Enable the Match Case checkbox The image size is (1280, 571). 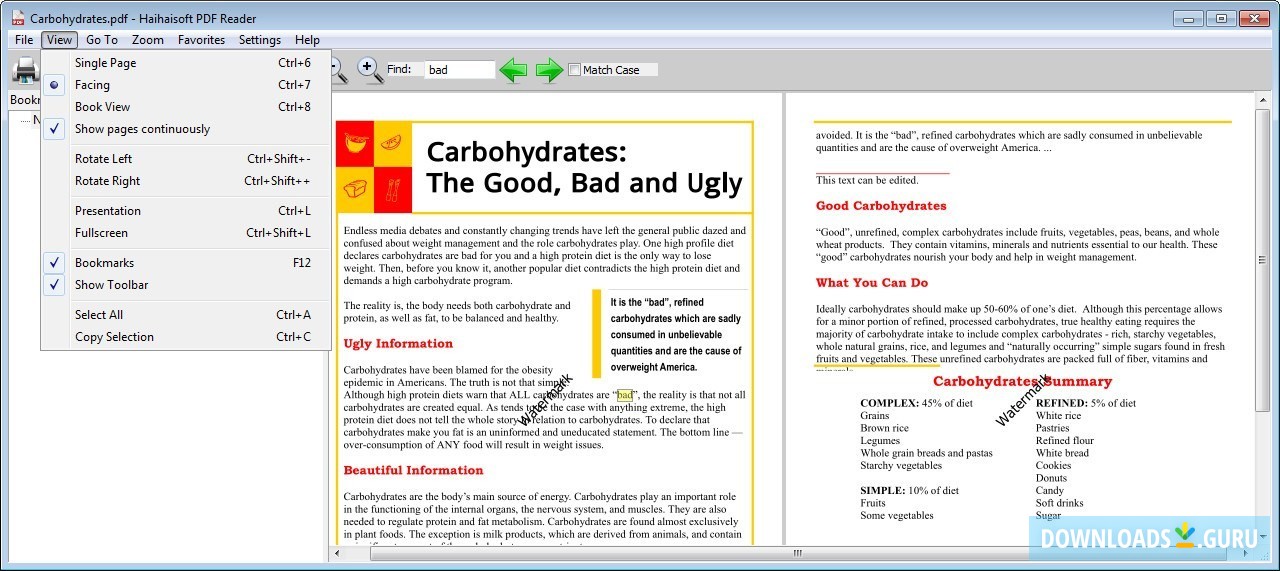point(575,70)
